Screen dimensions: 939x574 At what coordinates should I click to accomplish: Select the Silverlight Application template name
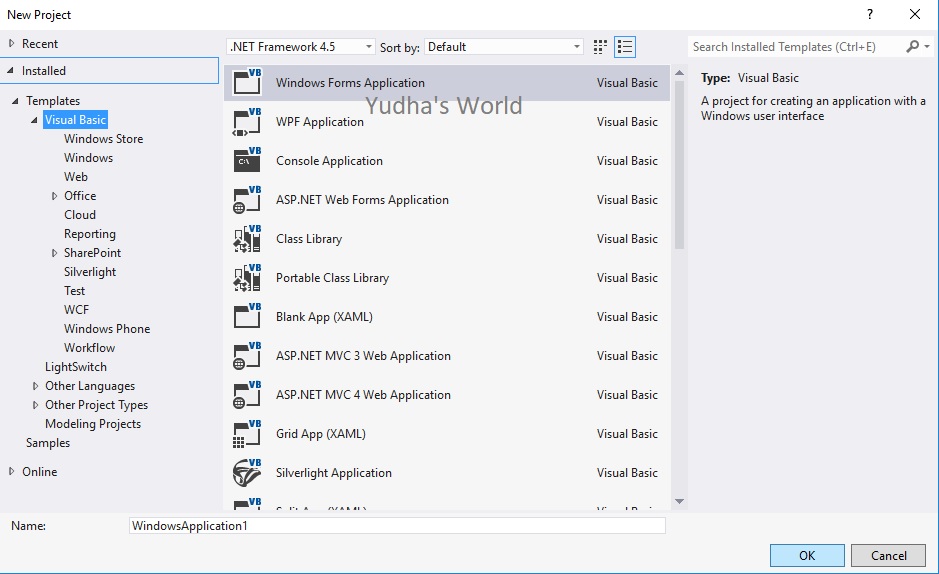coord(334,473)
